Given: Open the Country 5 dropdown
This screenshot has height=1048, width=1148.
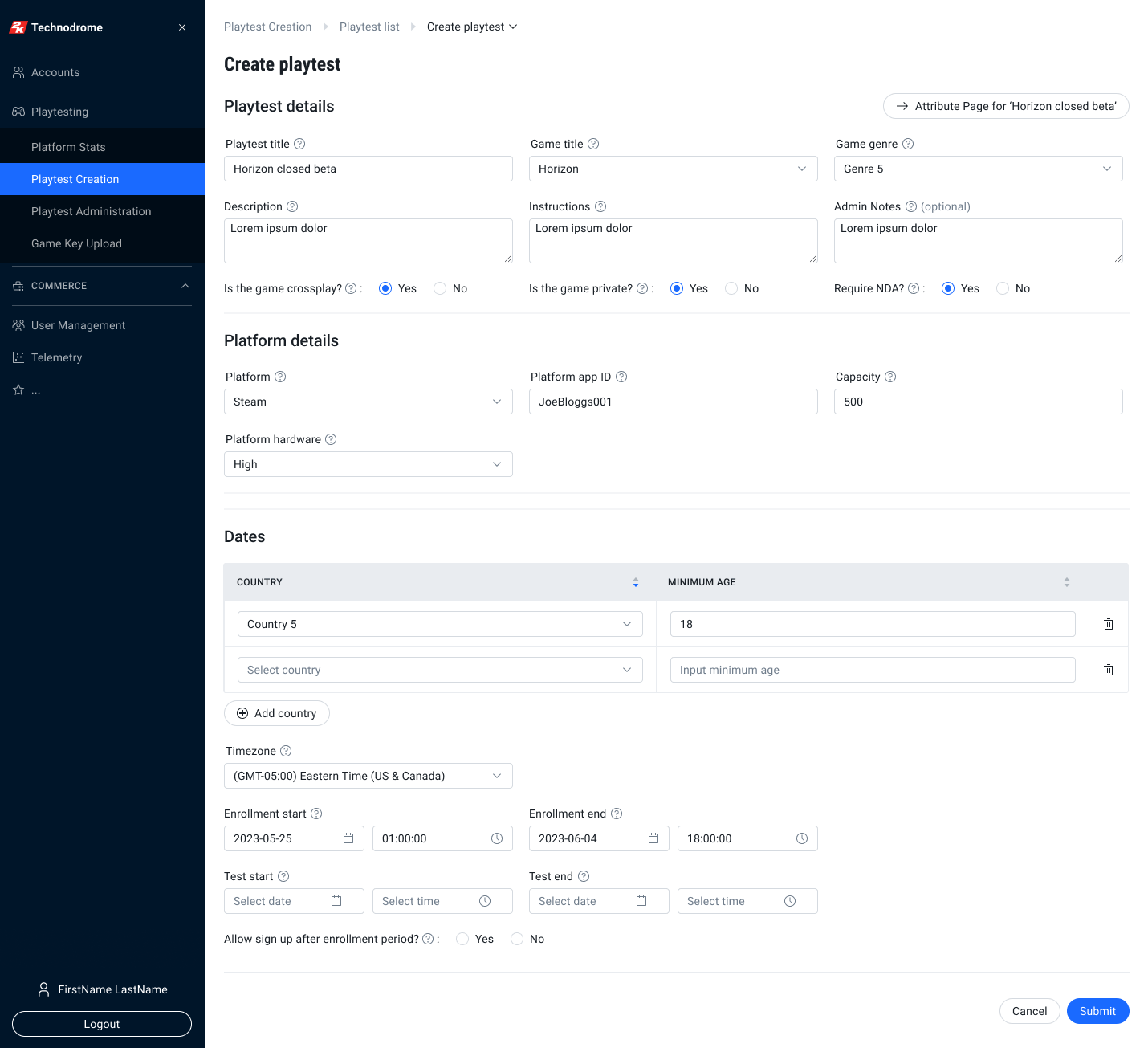Looking at the screenshot, I should (440, 624).
